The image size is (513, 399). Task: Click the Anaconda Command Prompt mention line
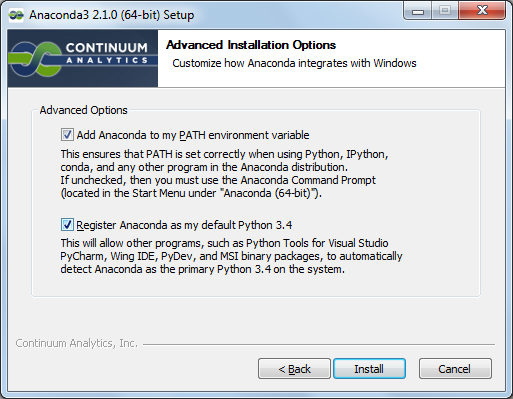pyautogui.click(x=218, y=180)
